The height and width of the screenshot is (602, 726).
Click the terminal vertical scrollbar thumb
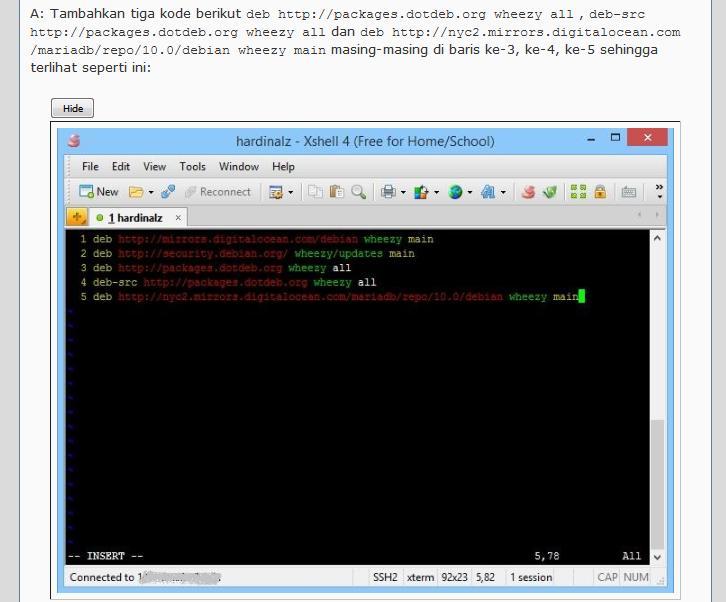click(x=657, y=484)
